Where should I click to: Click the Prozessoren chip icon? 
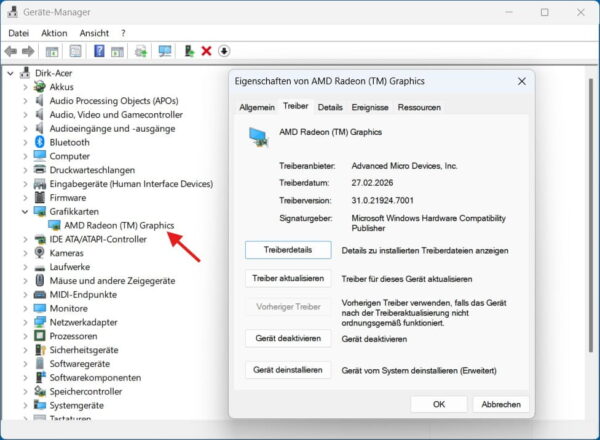[39, 336]
